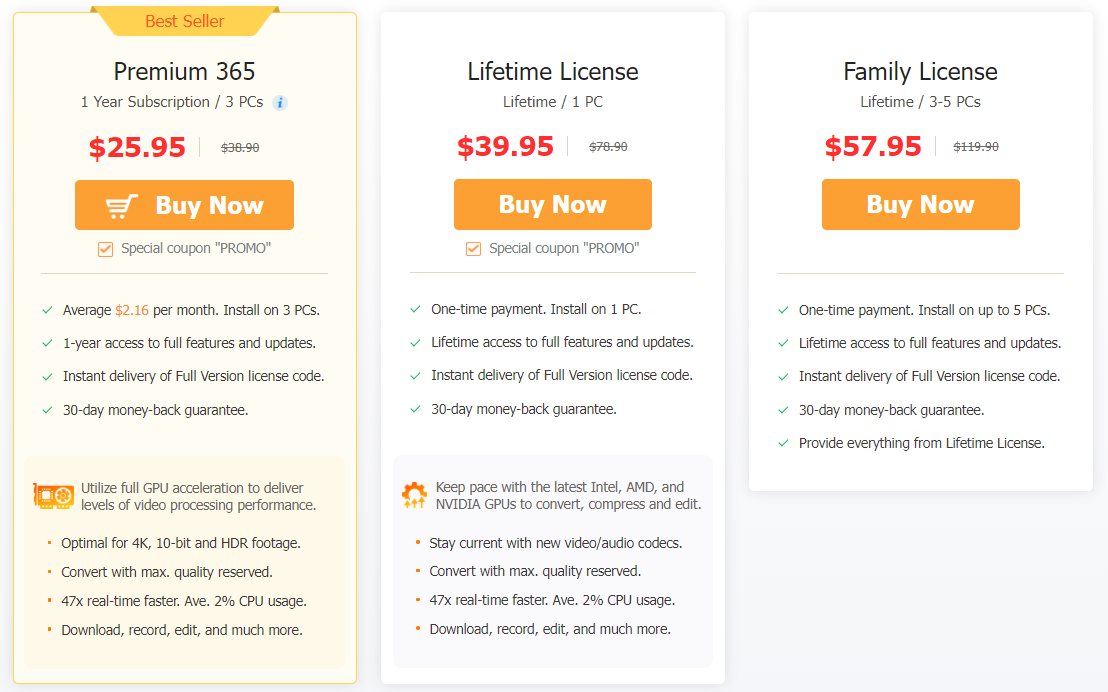
Task: Click checkmark next to Lifetime One-time payment line
Action: (x=415, y=309)
